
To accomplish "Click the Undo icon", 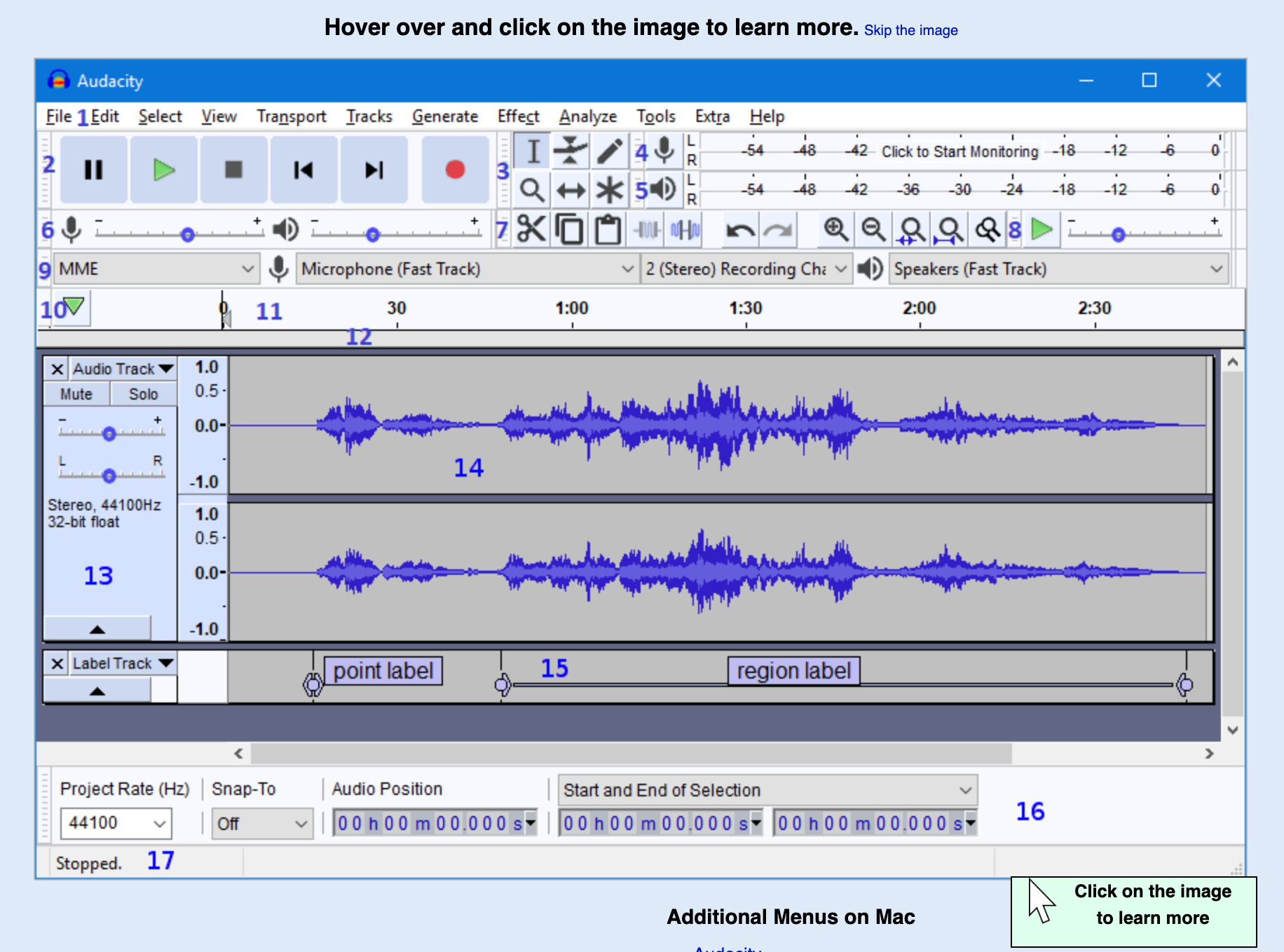I will coord(742,229).
